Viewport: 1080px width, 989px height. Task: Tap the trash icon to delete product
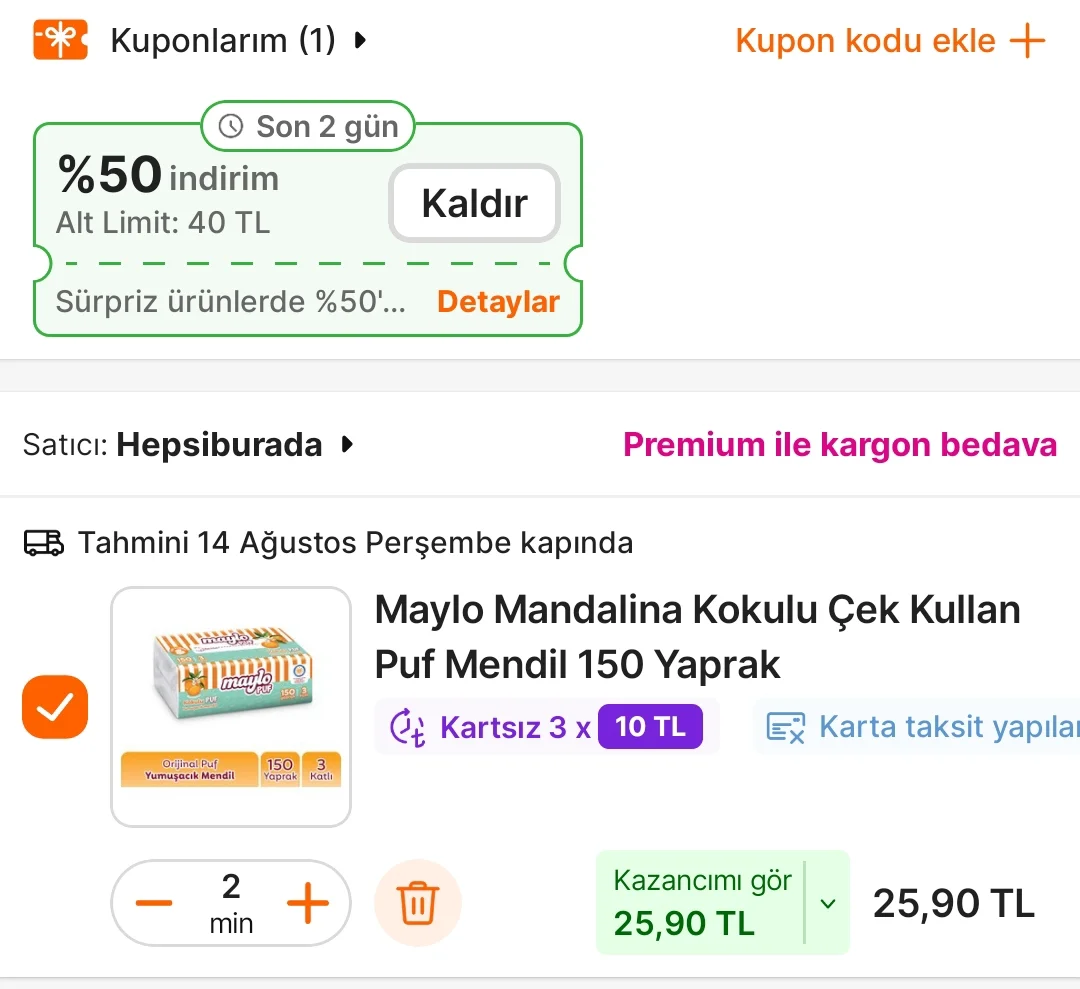tap(417, 904)
